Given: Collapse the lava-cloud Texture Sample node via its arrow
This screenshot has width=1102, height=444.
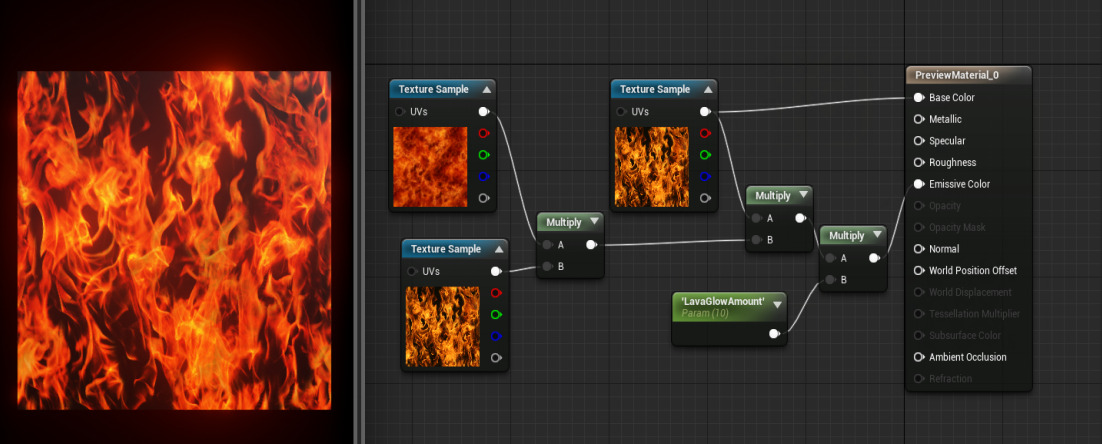Looking at the screenshot, I should [x=486, y=90].
